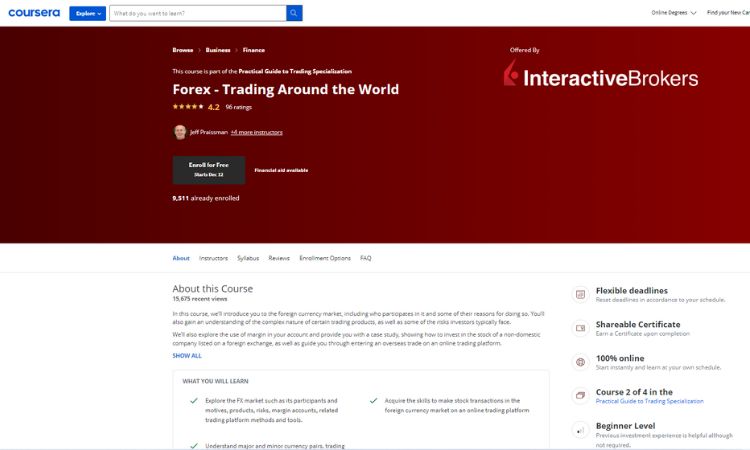
Task: Click the 'About this Course' heading
Action: [212, 289]
